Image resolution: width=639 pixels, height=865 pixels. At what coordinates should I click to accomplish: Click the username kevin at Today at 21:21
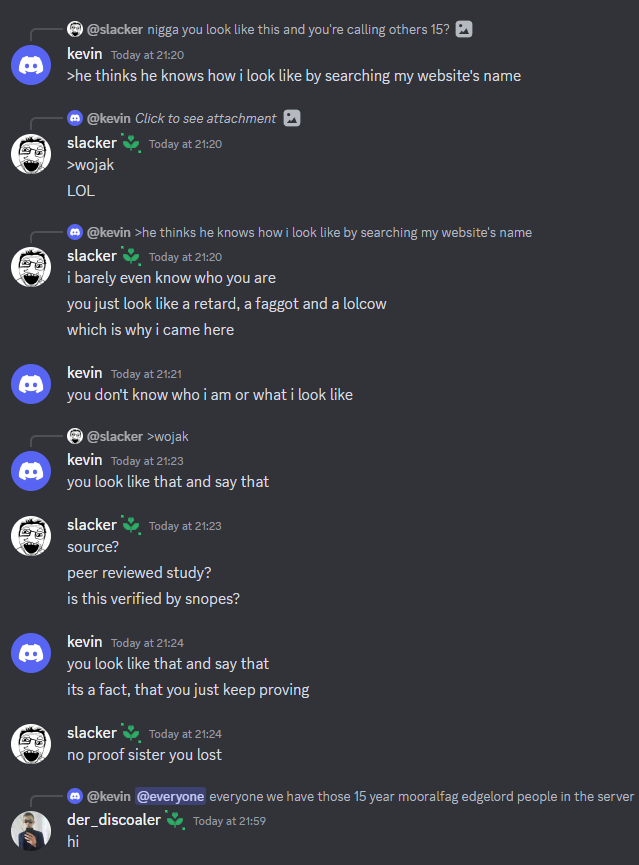point(84,373)
